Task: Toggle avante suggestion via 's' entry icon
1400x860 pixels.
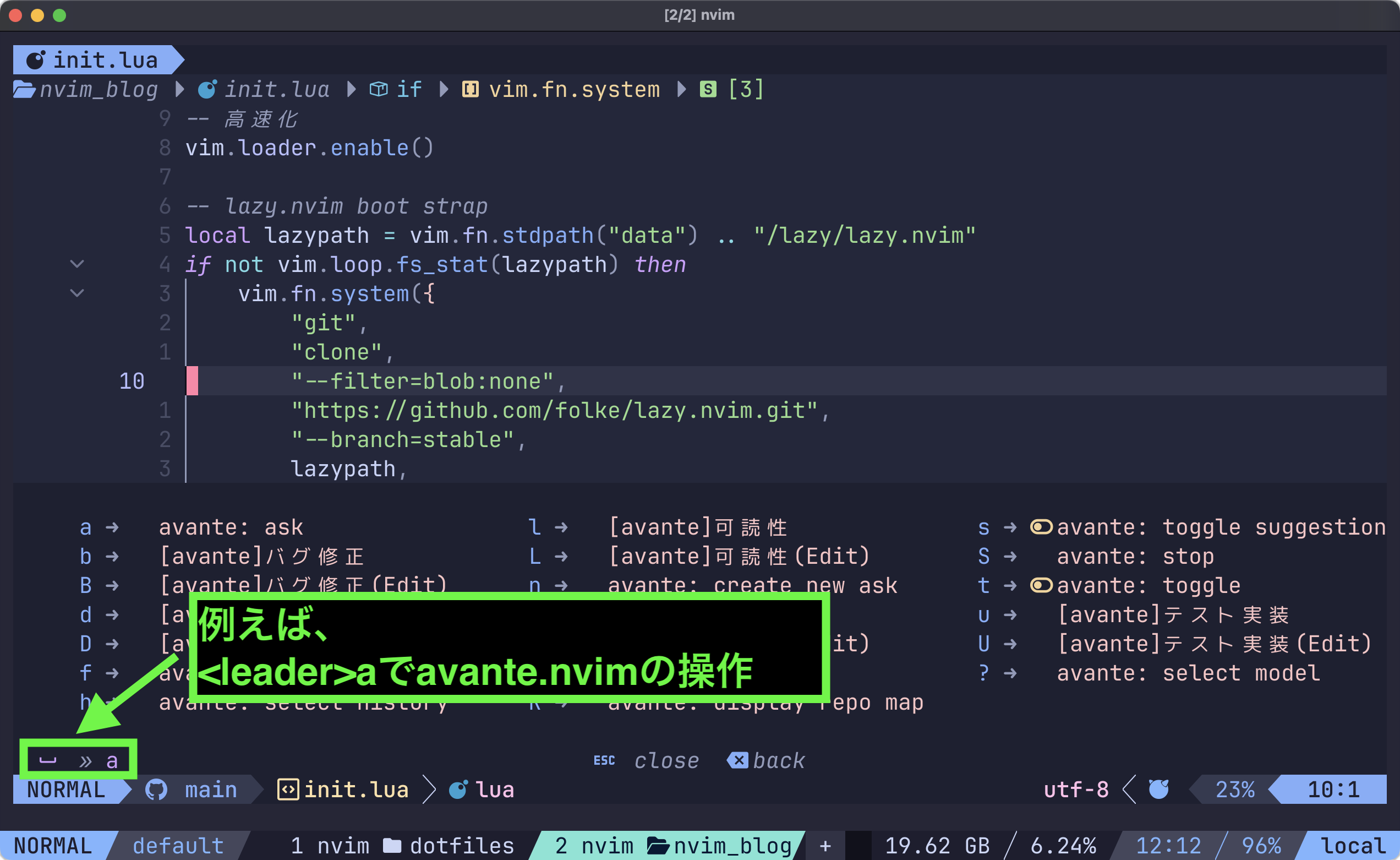Action: pos(1041,527)
